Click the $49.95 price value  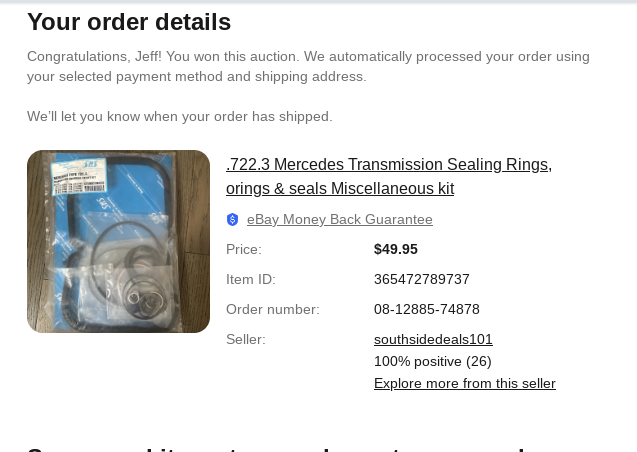(396, 250)
